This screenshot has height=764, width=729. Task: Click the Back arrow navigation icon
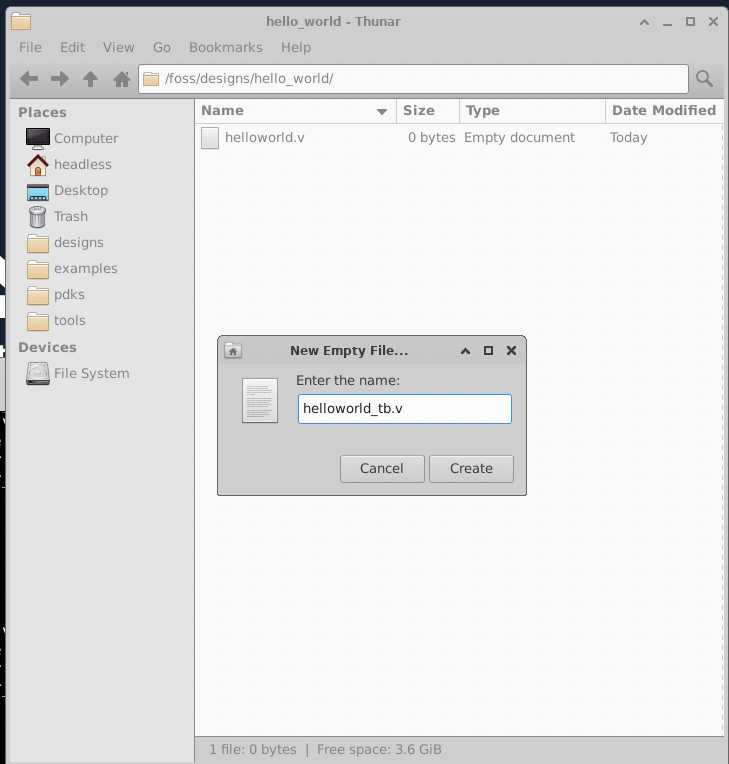(29, 79)
